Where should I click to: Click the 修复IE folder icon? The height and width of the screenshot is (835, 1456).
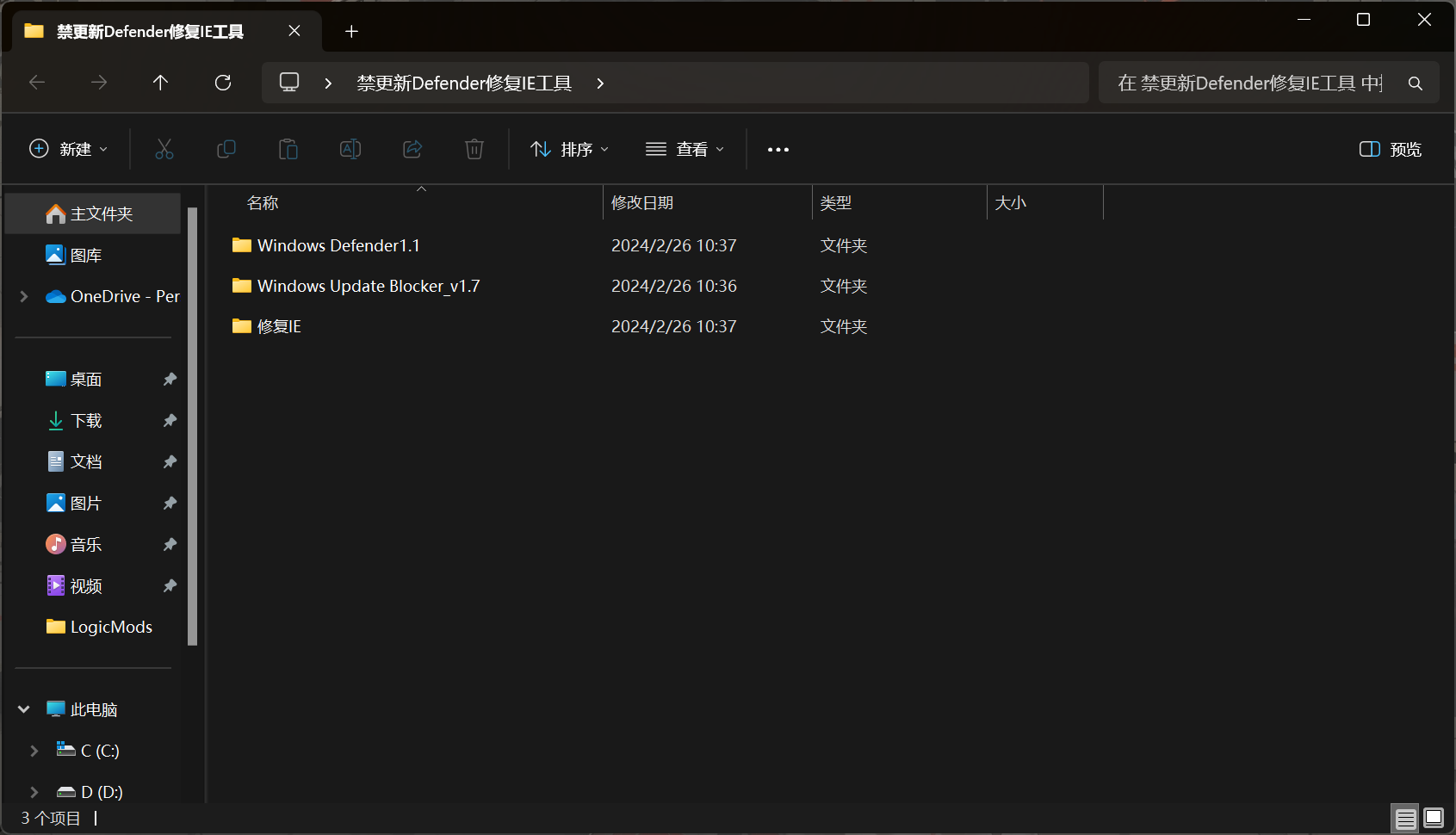(x=242, y=326)
